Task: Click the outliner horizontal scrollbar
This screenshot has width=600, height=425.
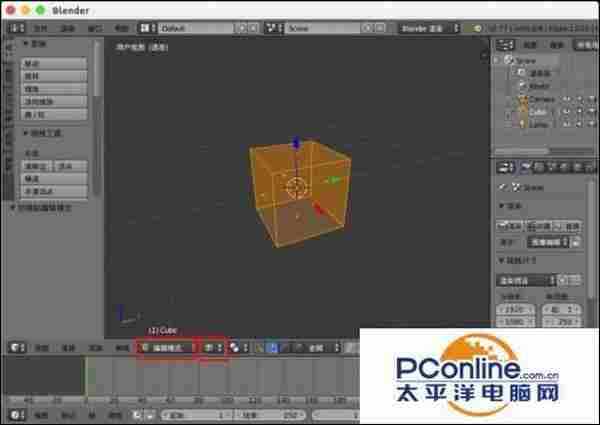Action: [x=522, y=151]
